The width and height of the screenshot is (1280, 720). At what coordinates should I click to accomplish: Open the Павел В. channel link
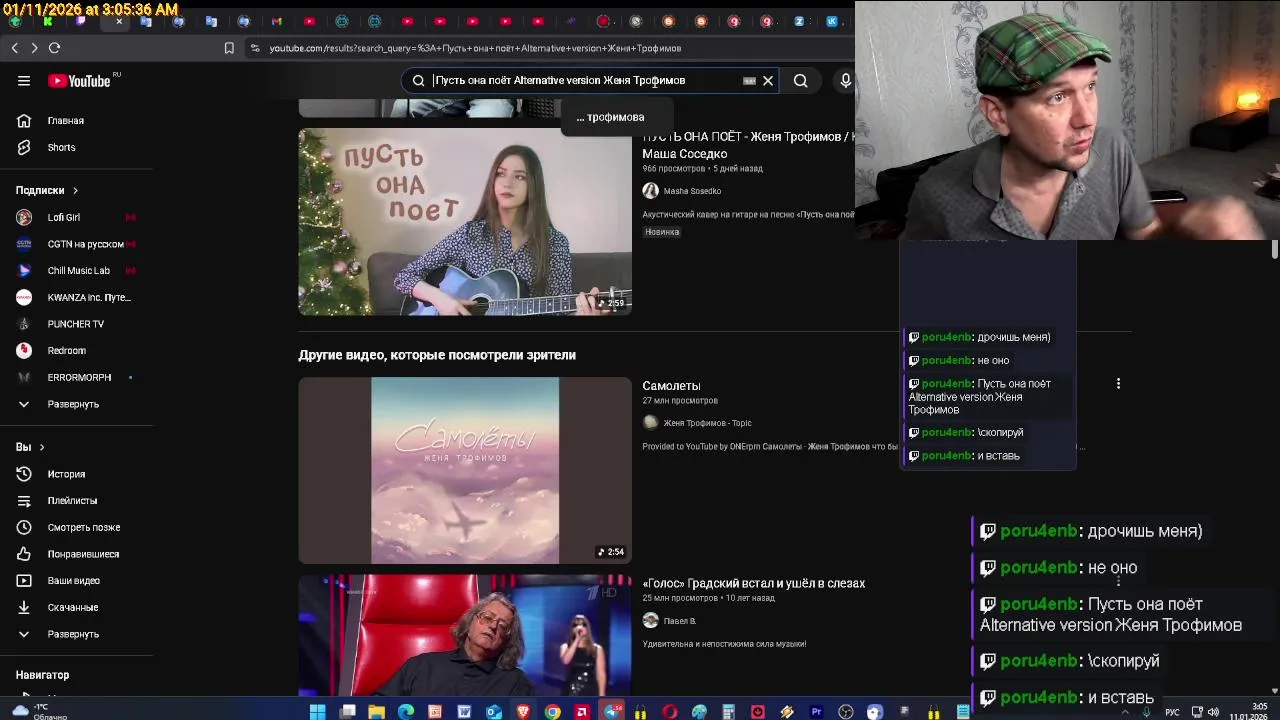680,621
